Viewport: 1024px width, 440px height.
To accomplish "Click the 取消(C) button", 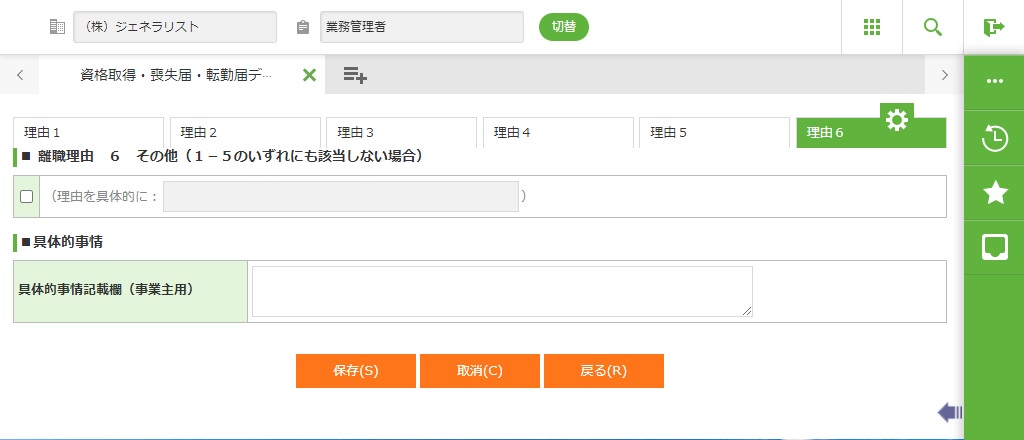I will tap(480, 371).
